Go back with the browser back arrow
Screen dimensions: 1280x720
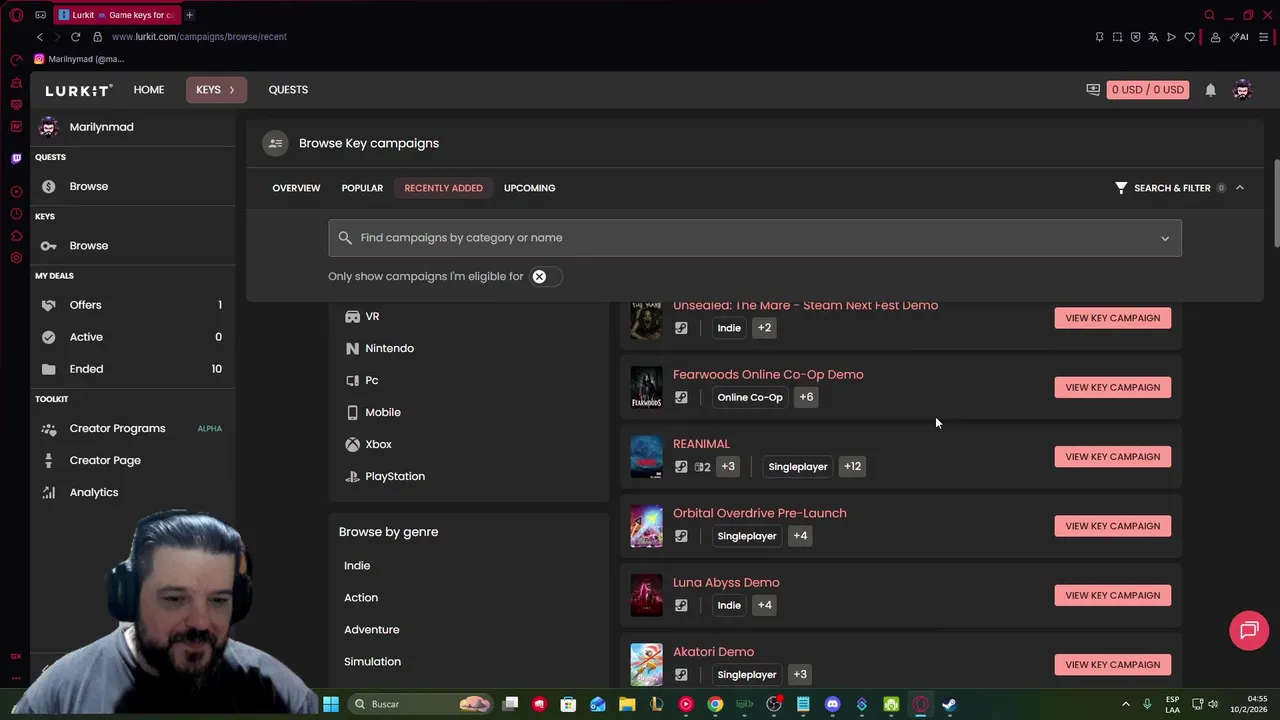(40, 37)
